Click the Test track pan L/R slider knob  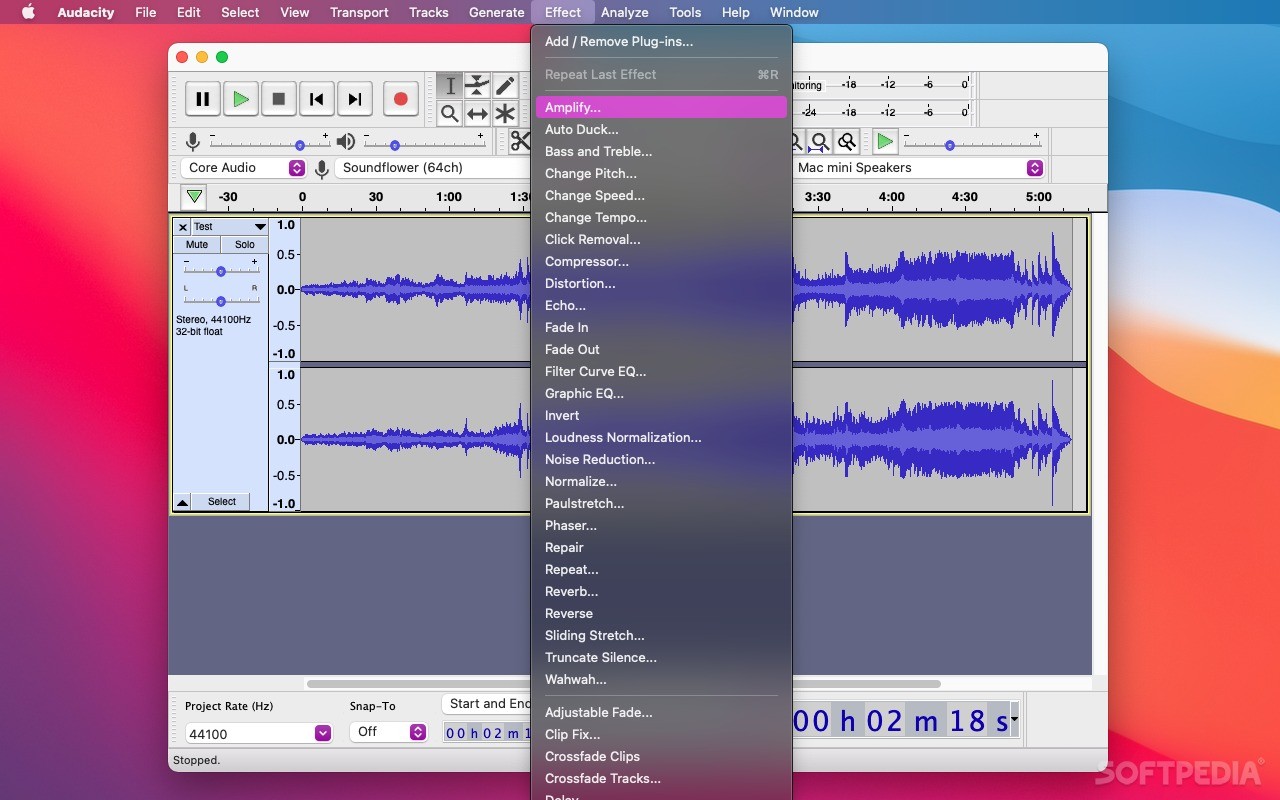click(x=221, y=300)
